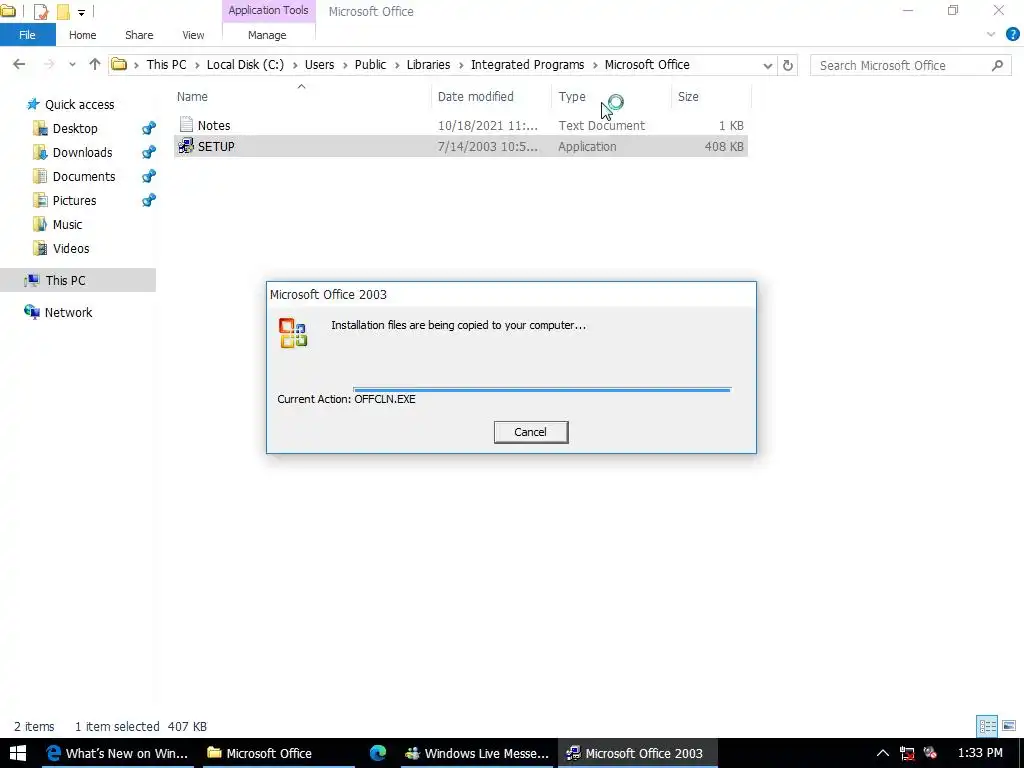Click the Application Tools contextual tab header
Viewport: 1024px width, 768px height.
coord(268,10)
